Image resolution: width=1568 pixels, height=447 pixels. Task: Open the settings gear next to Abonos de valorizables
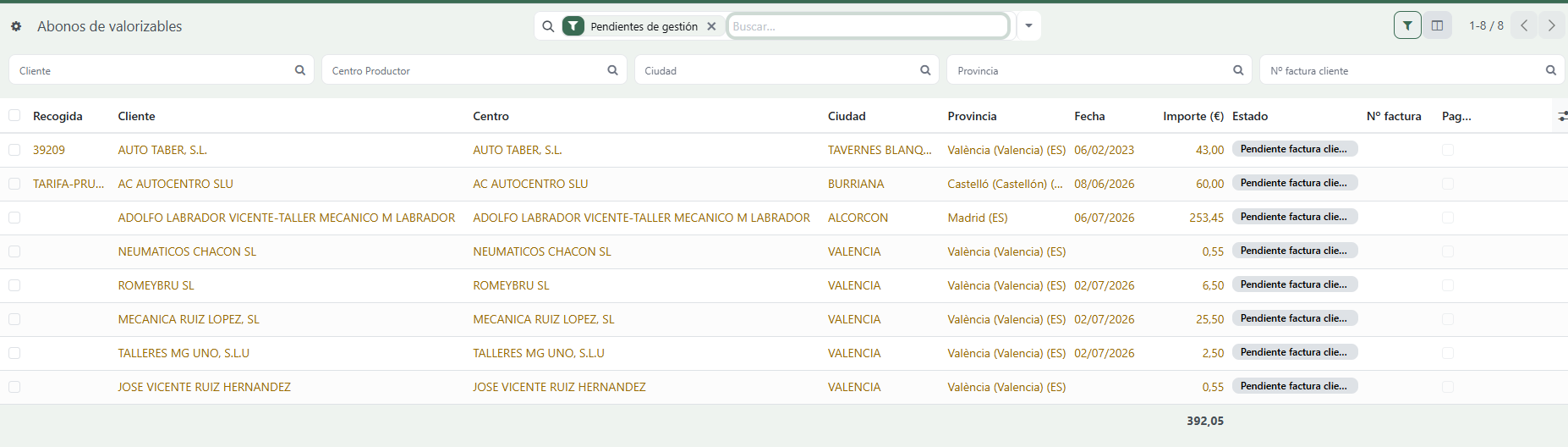16,26
